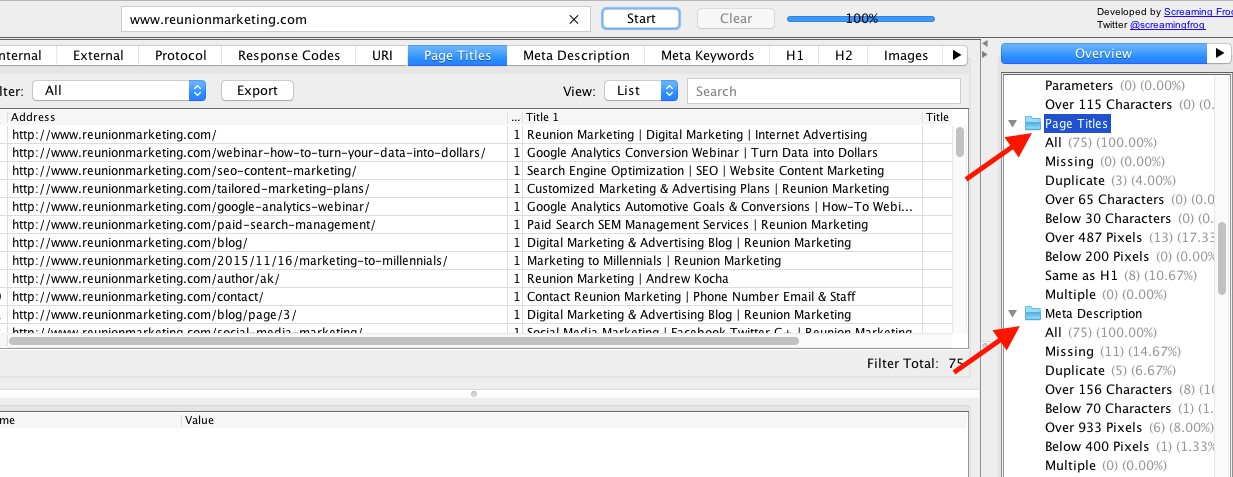Image resolution: width=1233 pixels, height=477 pixels.
Task: Show more tabs with the right arrow
Action: (x=957, y=56)
